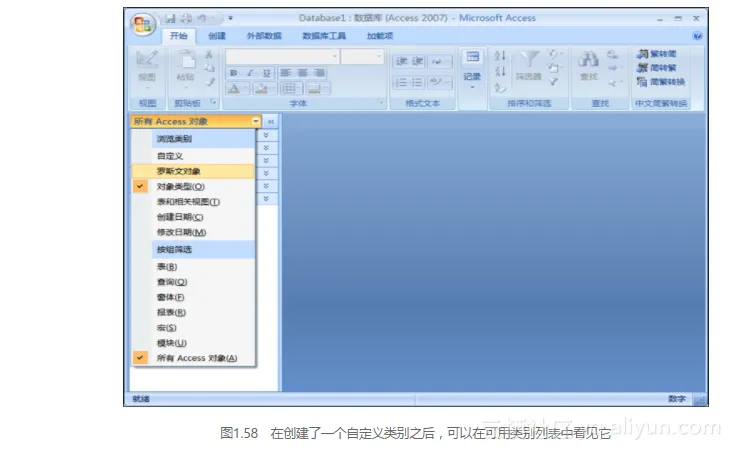
Task: Set center text alignment
Action: click(x=303, y=73)
